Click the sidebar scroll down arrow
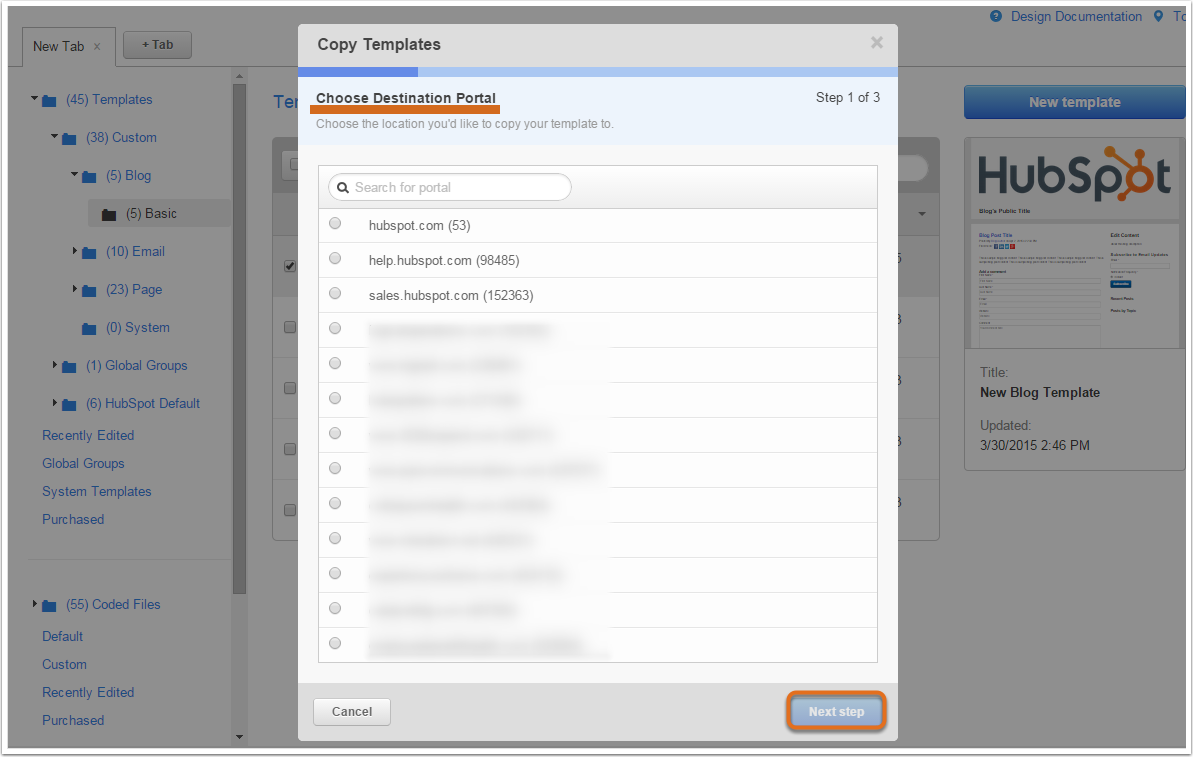The height and width of the screenshot is (757, 1193). [240, 736]
